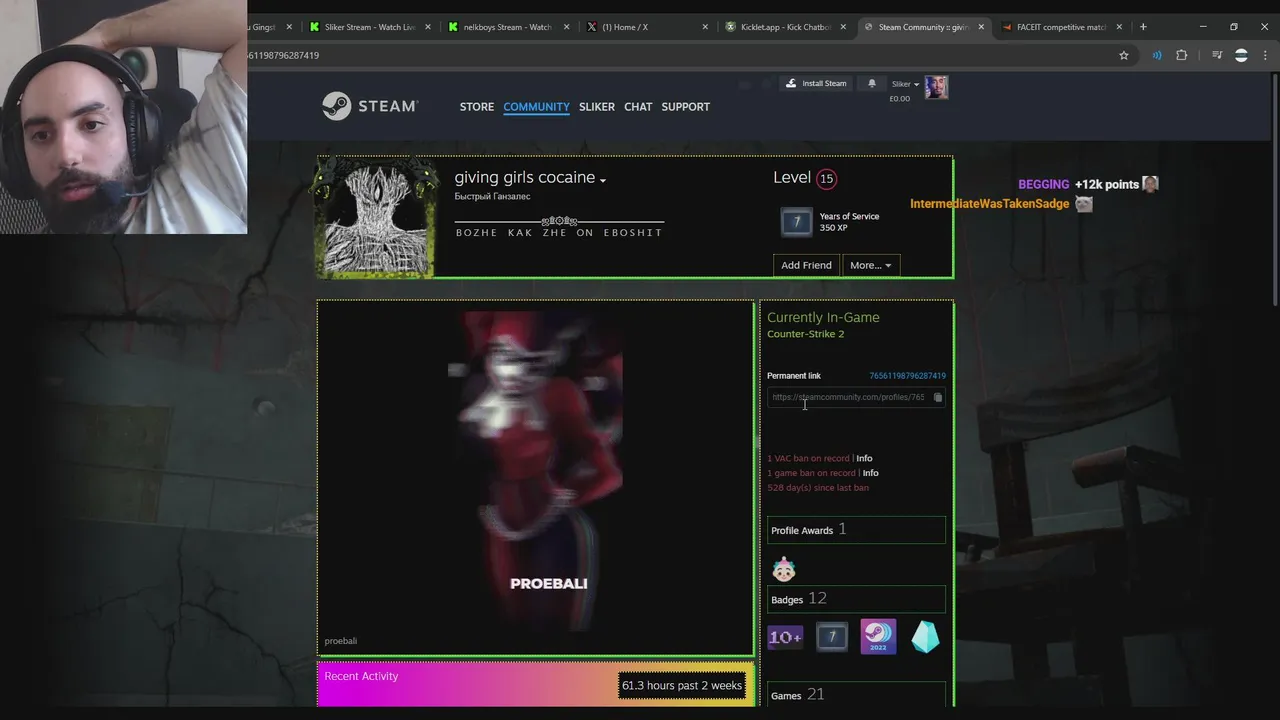Switch to the Sliker Stream browser tab
This screenshot has width=1280, height=720.
pos(371,27)
